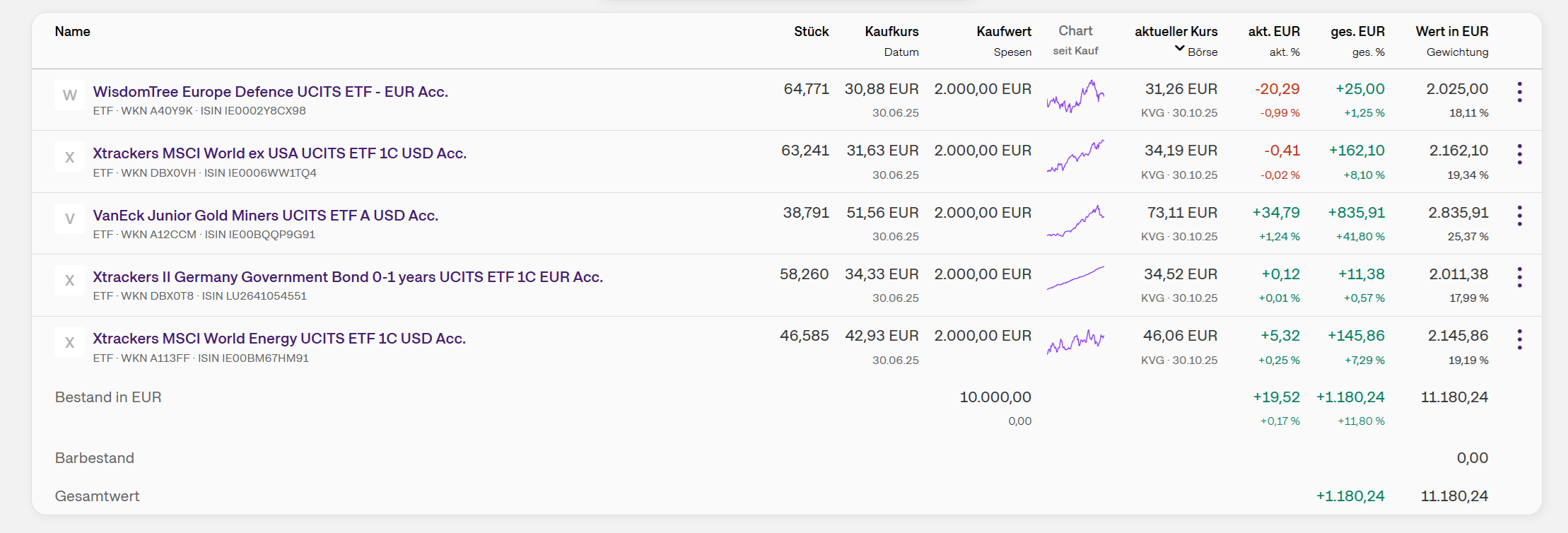Image resolution: width=1568 pixels, height=533 pixels.
Task: Click the W logo of WisdomTree ETF
Action: (69, 95)
